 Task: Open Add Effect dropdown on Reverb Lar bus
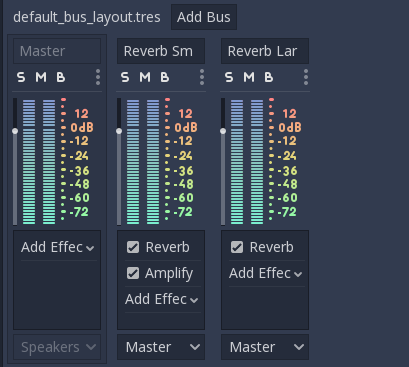point(266,273)
